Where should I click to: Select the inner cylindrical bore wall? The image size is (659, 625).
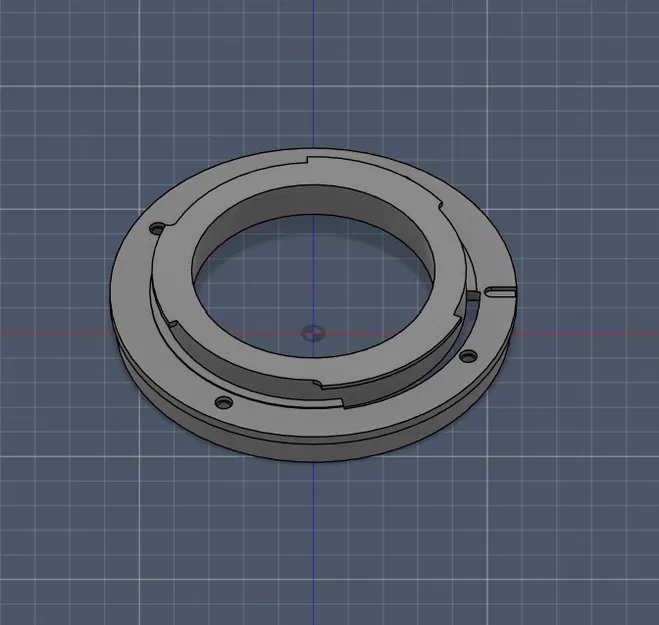coord(313,202)
